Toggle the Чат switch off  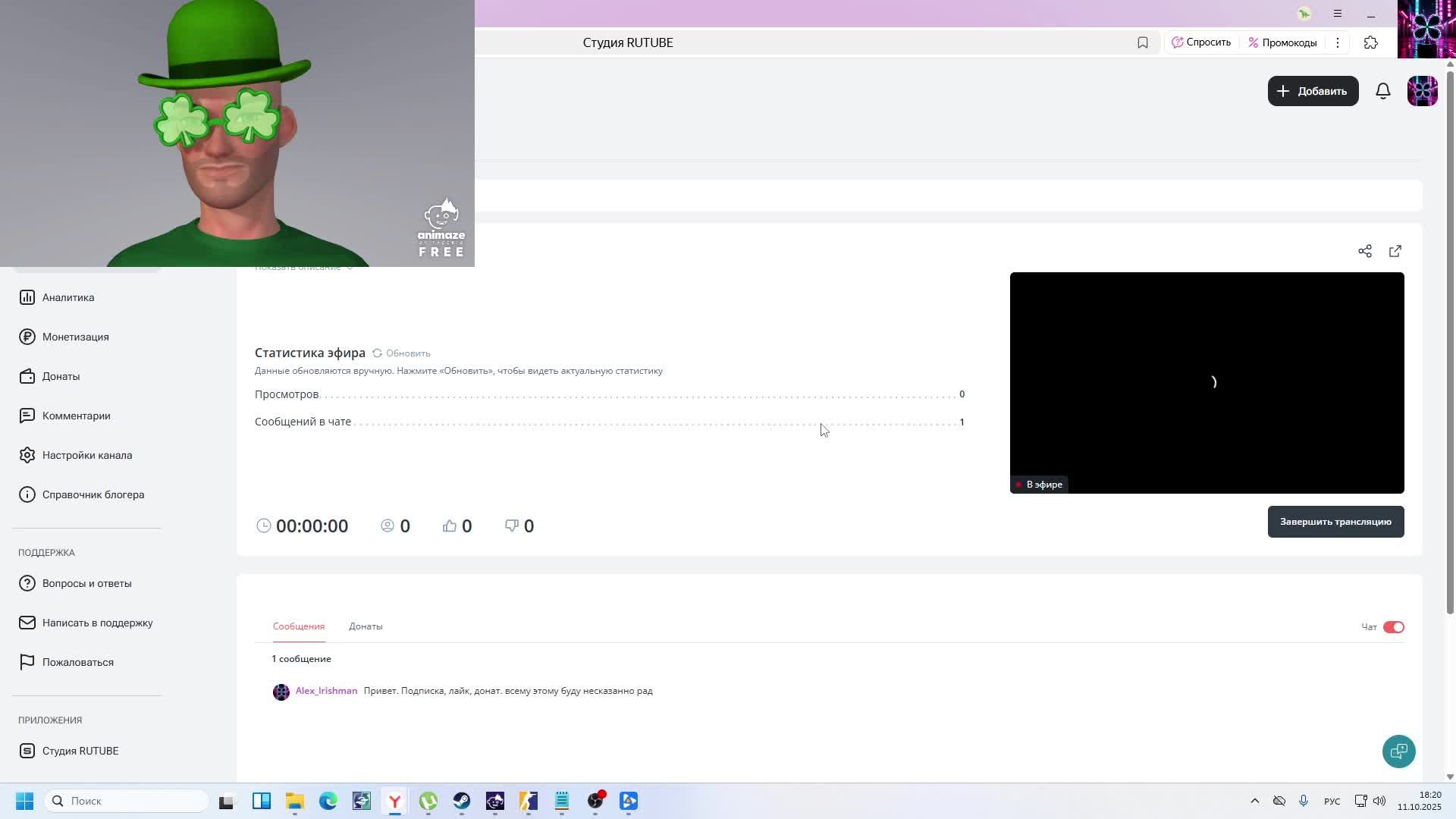click(x=1393, y=627)
